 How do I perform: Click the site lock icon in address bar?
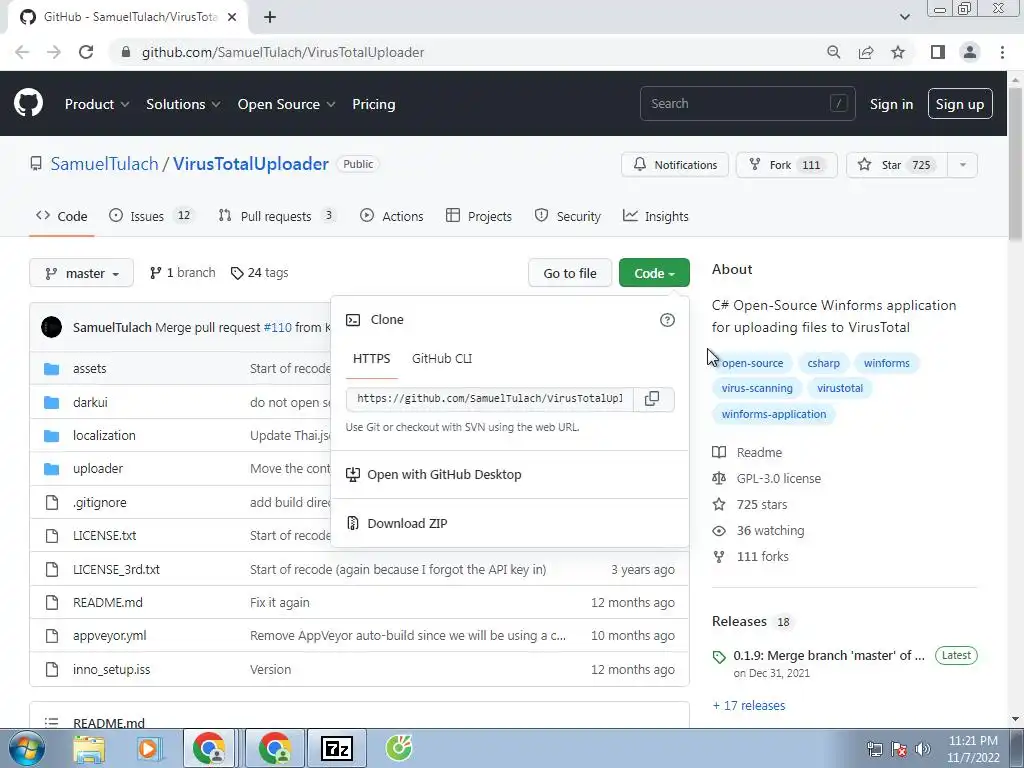(126, 52)
